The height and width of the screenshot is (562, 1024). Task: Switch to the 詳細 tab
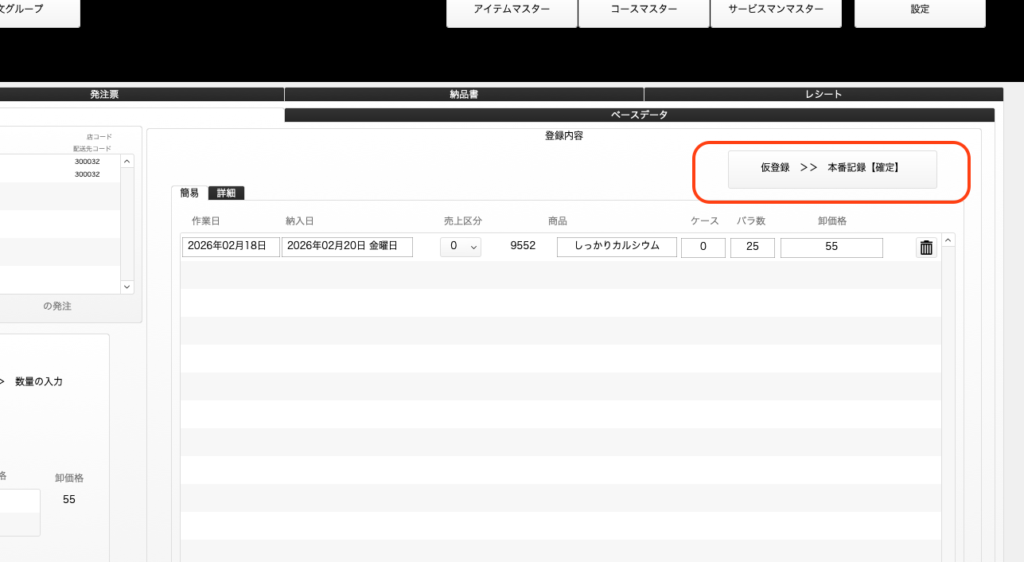coord(226,193)
